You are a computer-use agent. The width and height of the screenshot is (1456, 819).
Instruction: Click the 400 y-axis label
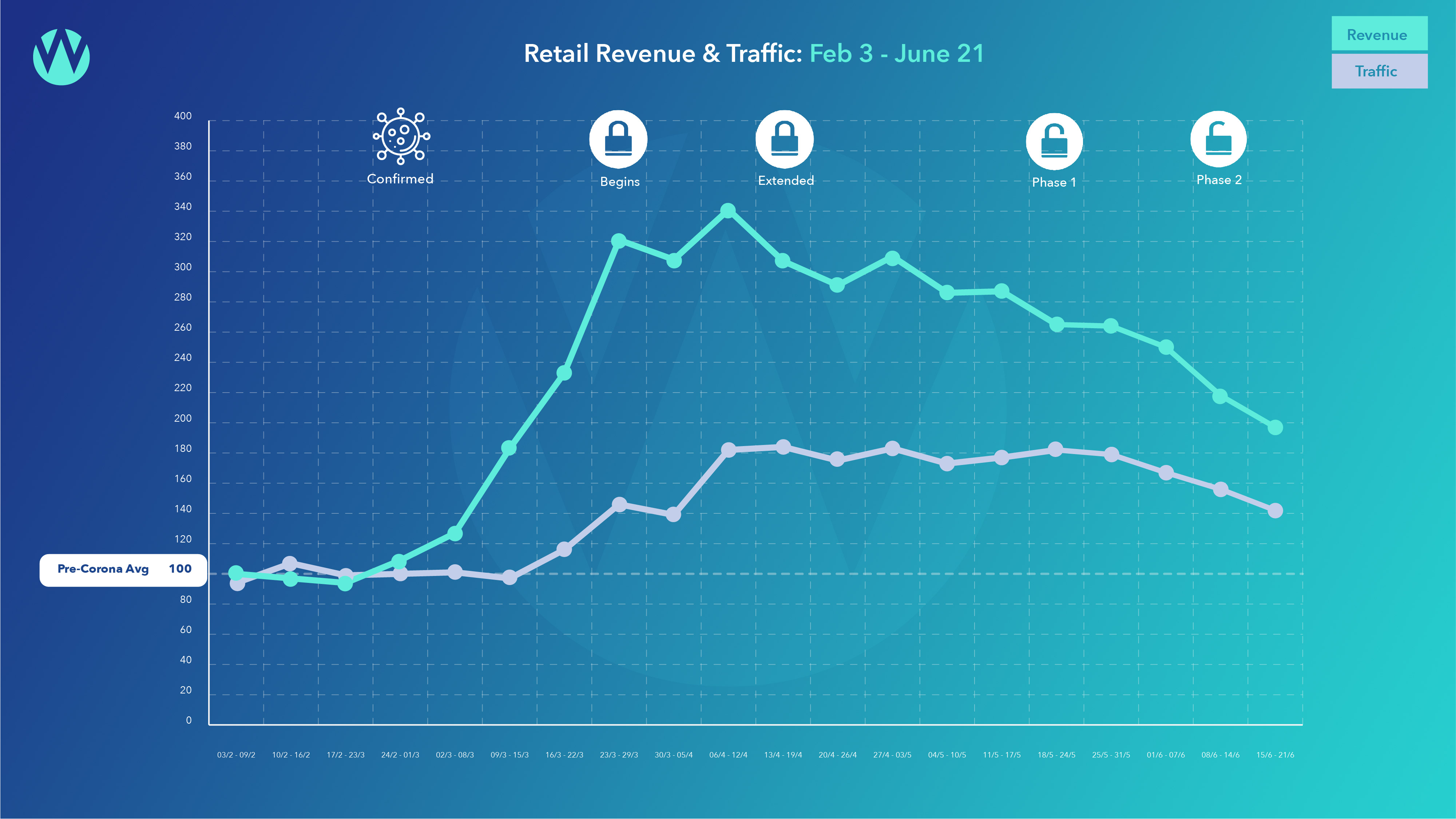coord(183,116)
